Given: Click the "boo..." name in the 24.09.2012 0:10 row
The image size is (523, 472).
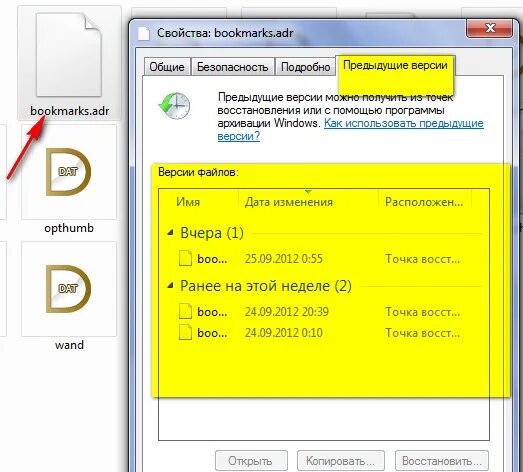Looking at the screenshot, I should pyautogui.click(x=212, y=333).
